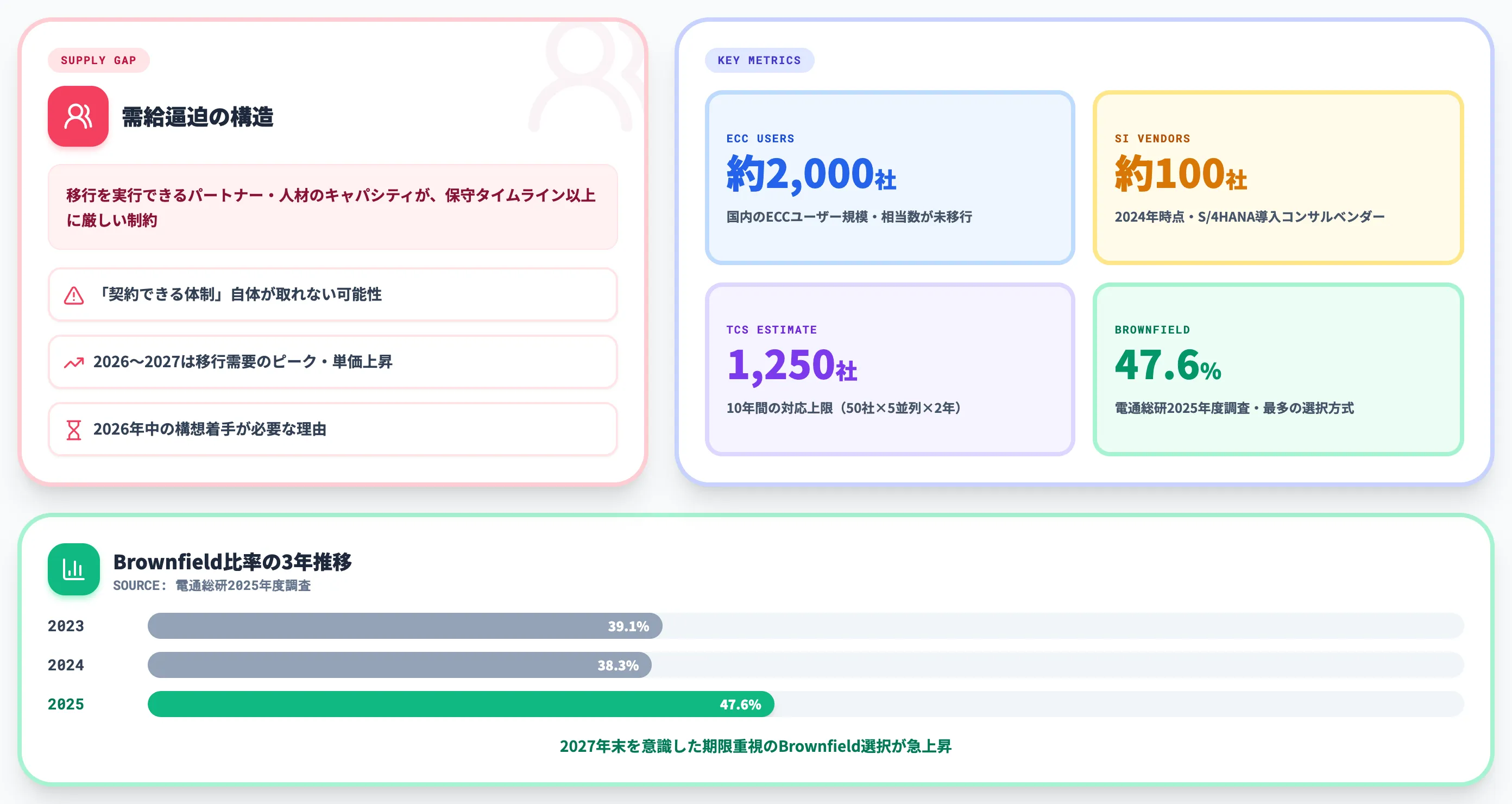Click the ECC USERS metric card
Image resolution: width=1512 pixels, height=804 pixels.
coord(890,177)
